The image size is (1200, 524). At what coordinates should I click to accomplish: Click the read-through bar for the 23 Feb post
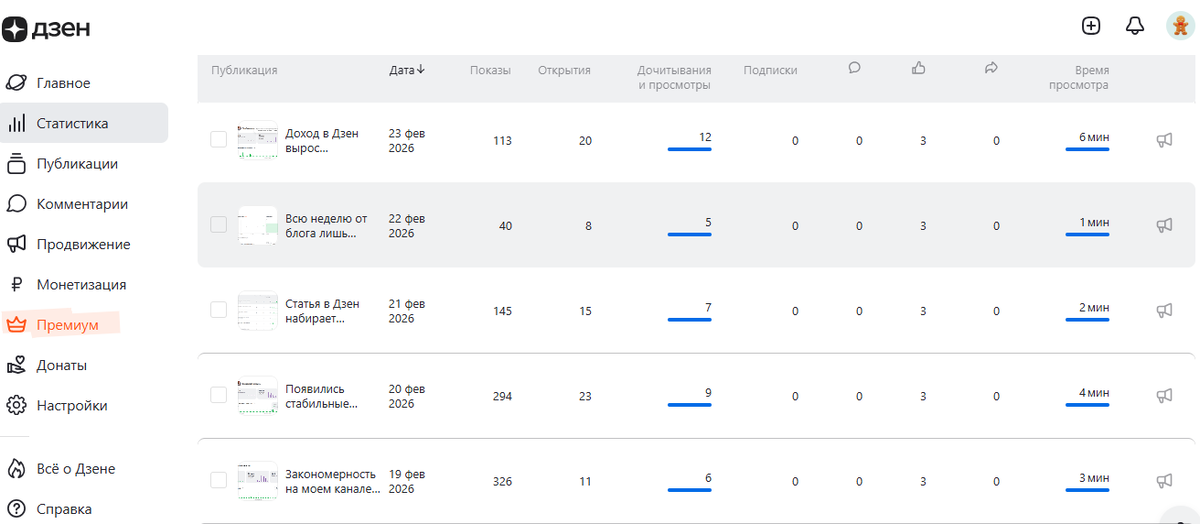[689, 149]
